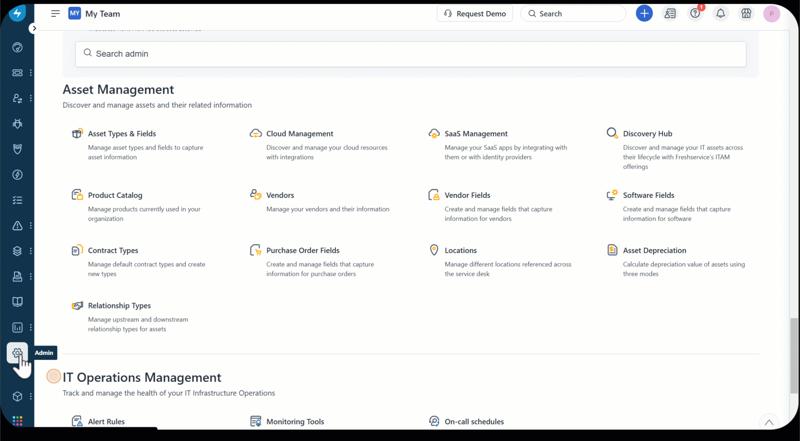Open the stacked layers assets sidebar icon

click(17, 251)
